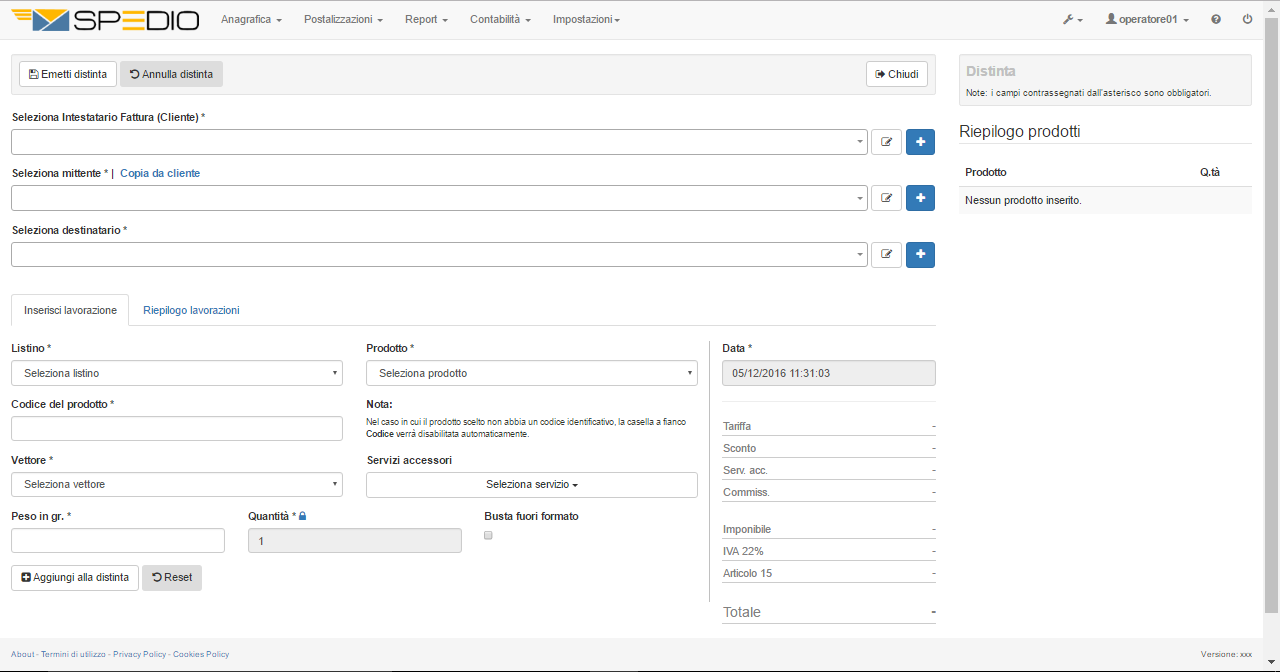Open Seleziona mittente dropdown
This screenshot has width=1280, height=672.
point(439,198)
